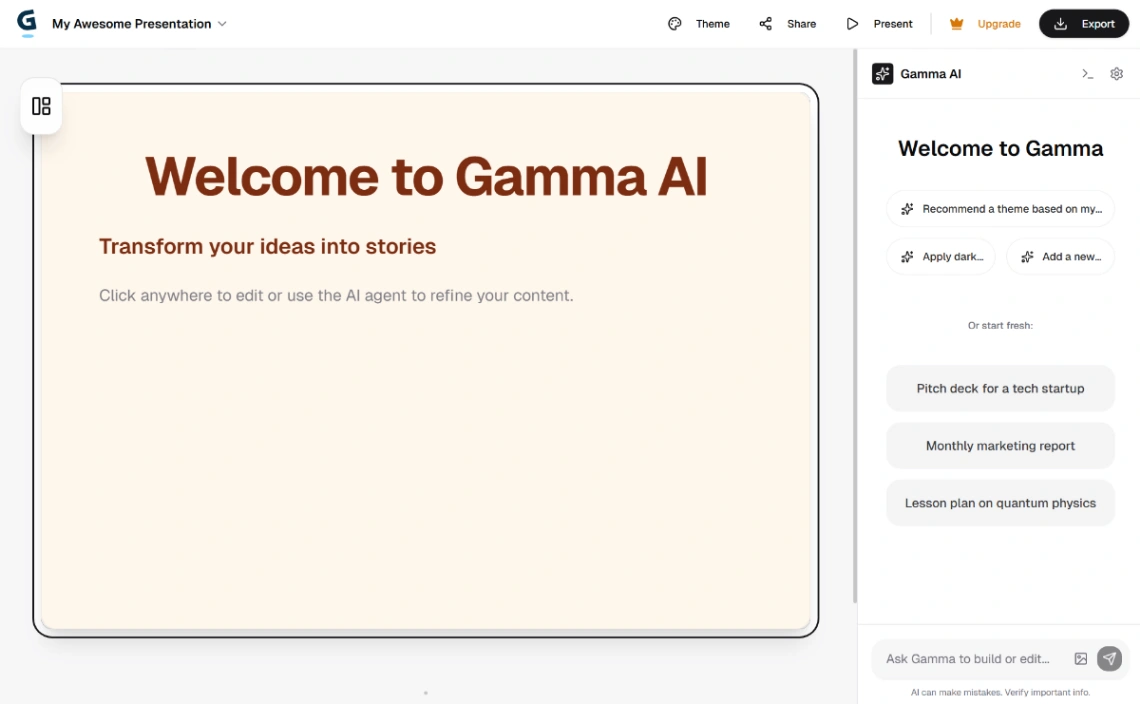
Task: Click the Export button
Action: pos(1084,23)
